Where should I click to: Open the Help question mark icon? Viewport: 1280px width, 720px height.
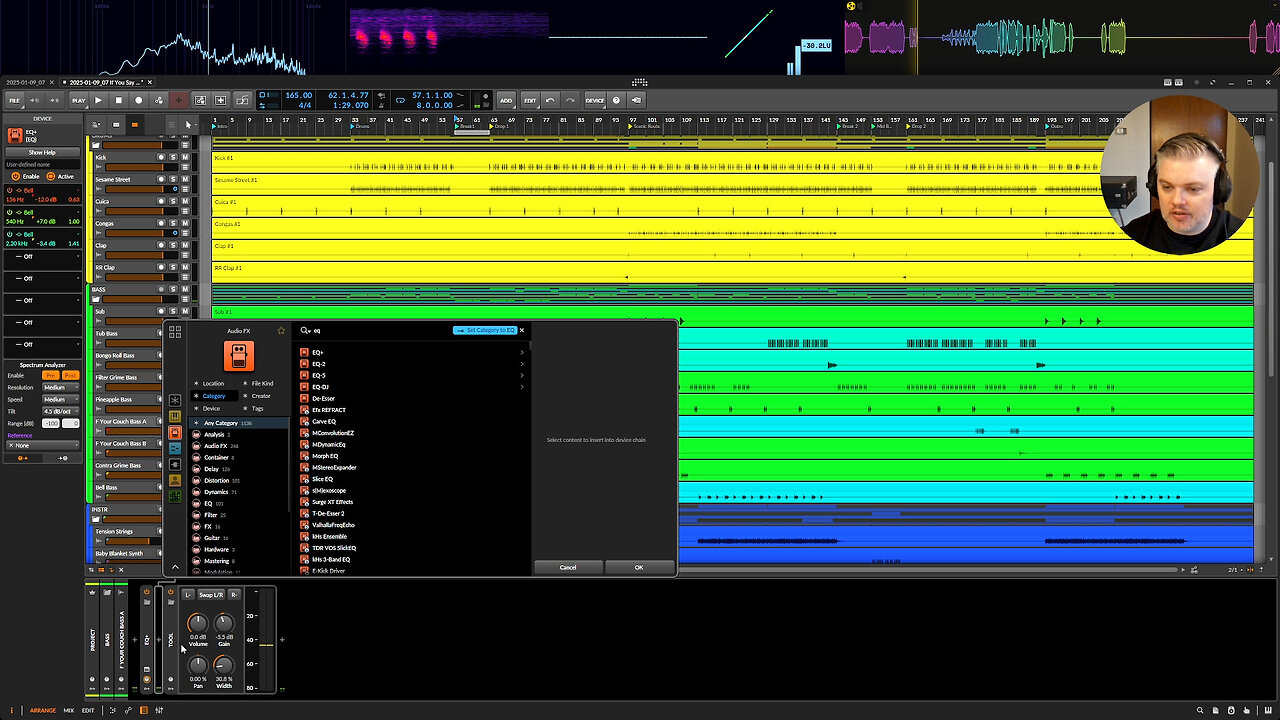tap(616, 100)
